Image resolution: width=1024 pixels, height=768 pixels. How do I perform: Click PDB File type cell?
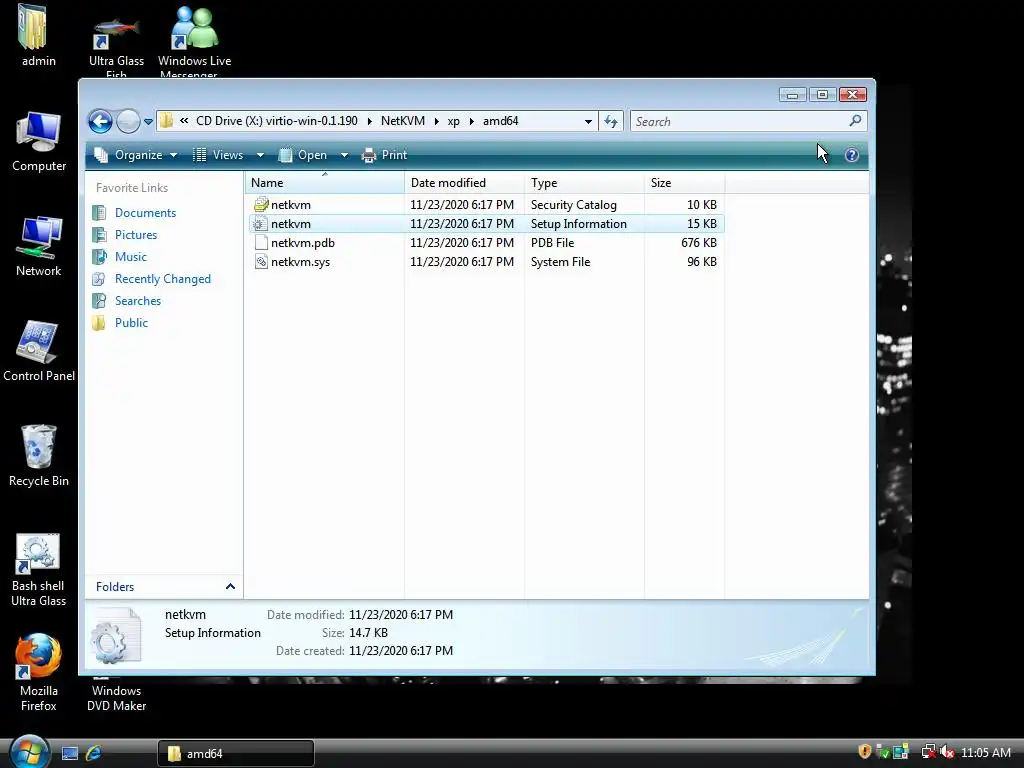point(552,242)
